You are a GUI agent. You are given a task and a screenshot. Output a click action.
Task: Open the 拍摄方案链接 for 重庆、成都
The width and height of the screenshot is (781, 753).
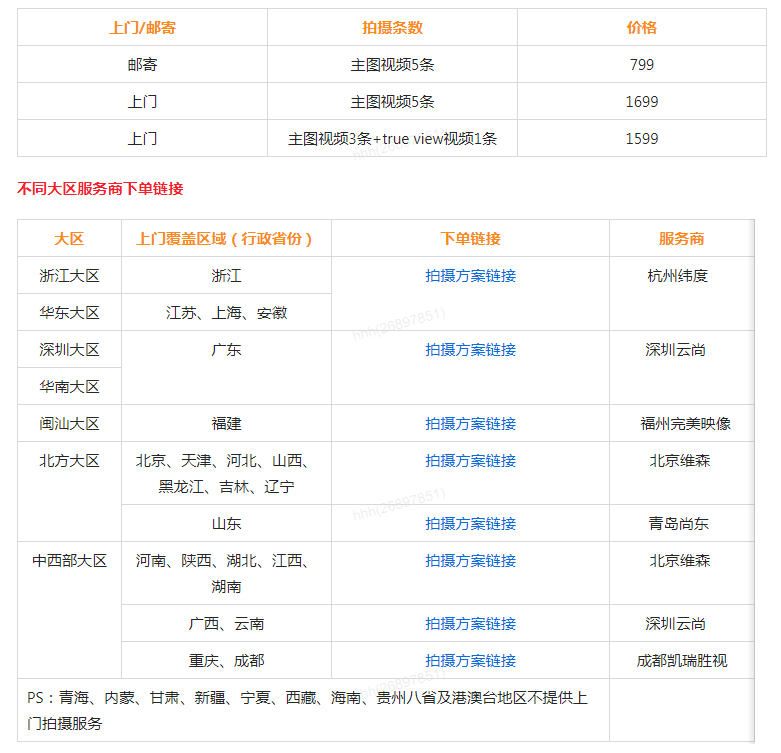tap(470, 661)
